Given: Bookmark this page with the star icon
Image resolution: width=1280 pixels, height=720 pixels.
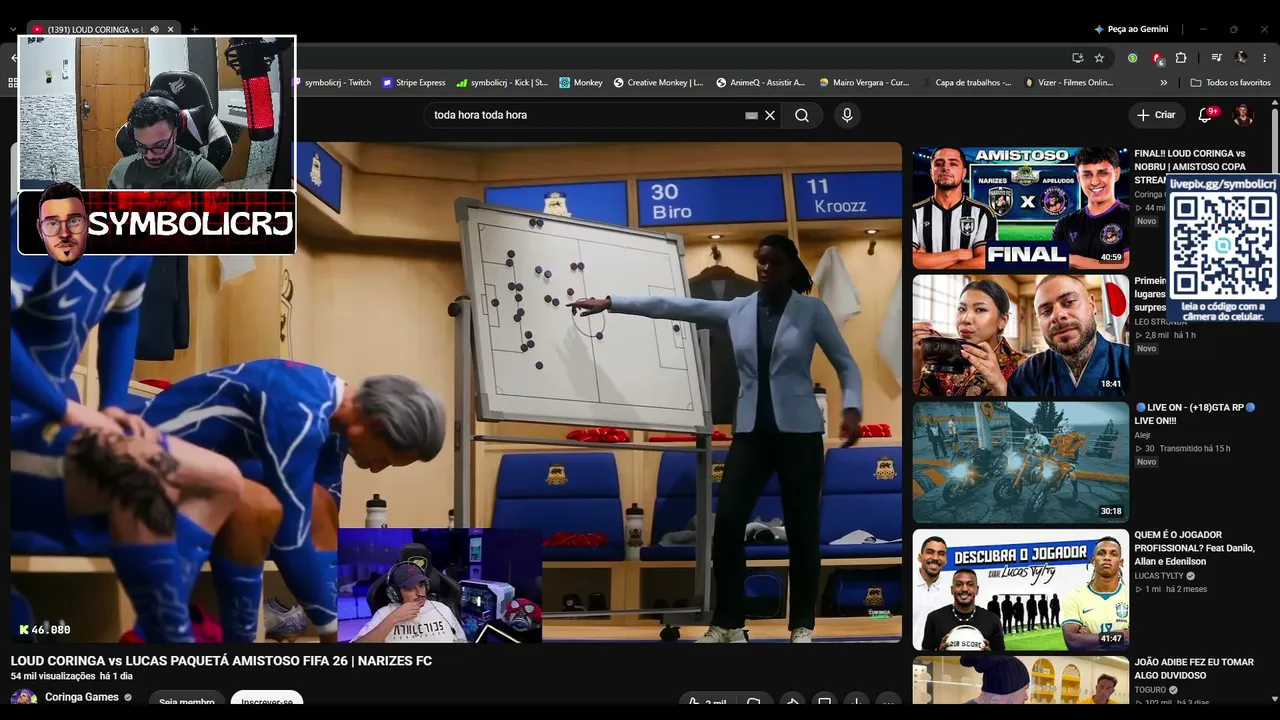Looking at the screenshot, I should pyautogui.click(x=1099, y=58).
